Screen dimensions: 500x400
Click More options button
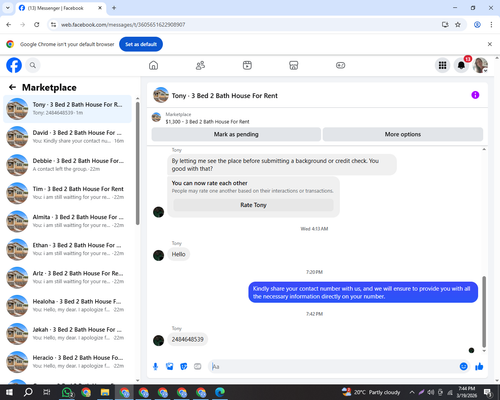pos(403,134)
